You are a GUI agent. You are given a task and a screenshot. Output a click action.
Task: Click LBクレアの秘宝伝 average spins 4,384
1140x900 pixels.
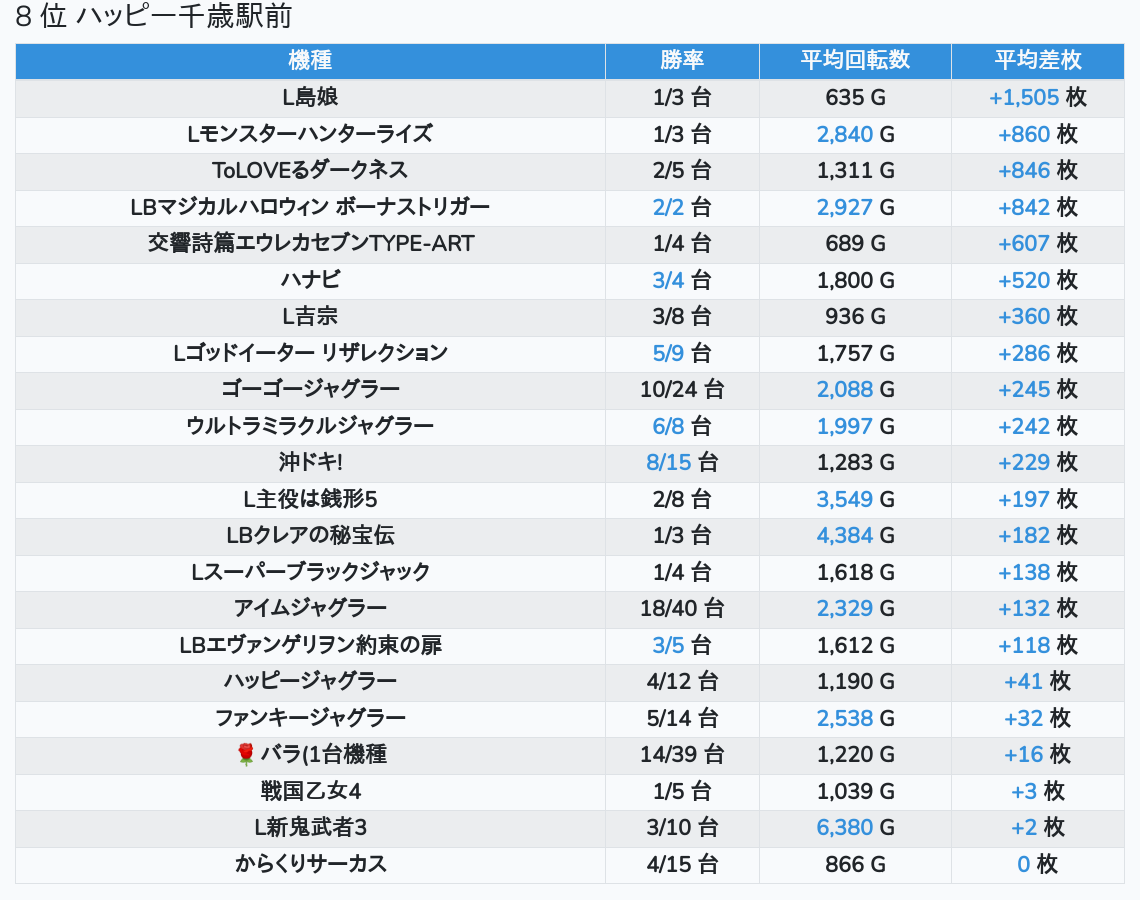coord(845,536)
